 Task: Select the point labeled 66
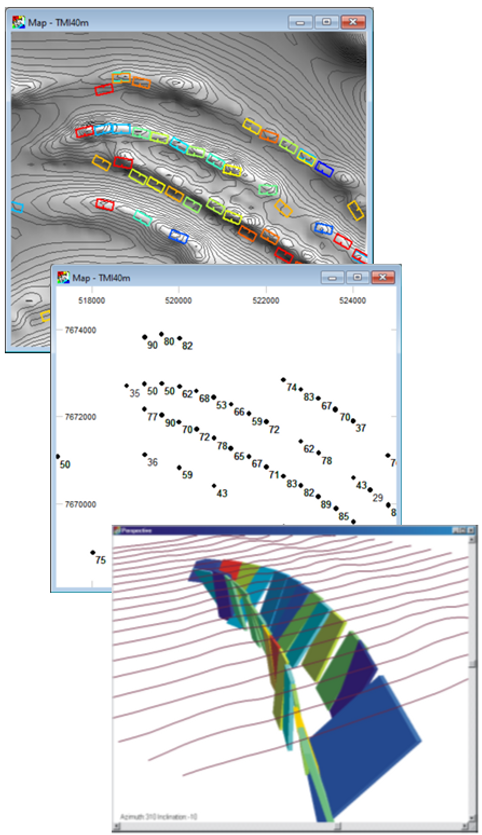pos(231,405)
